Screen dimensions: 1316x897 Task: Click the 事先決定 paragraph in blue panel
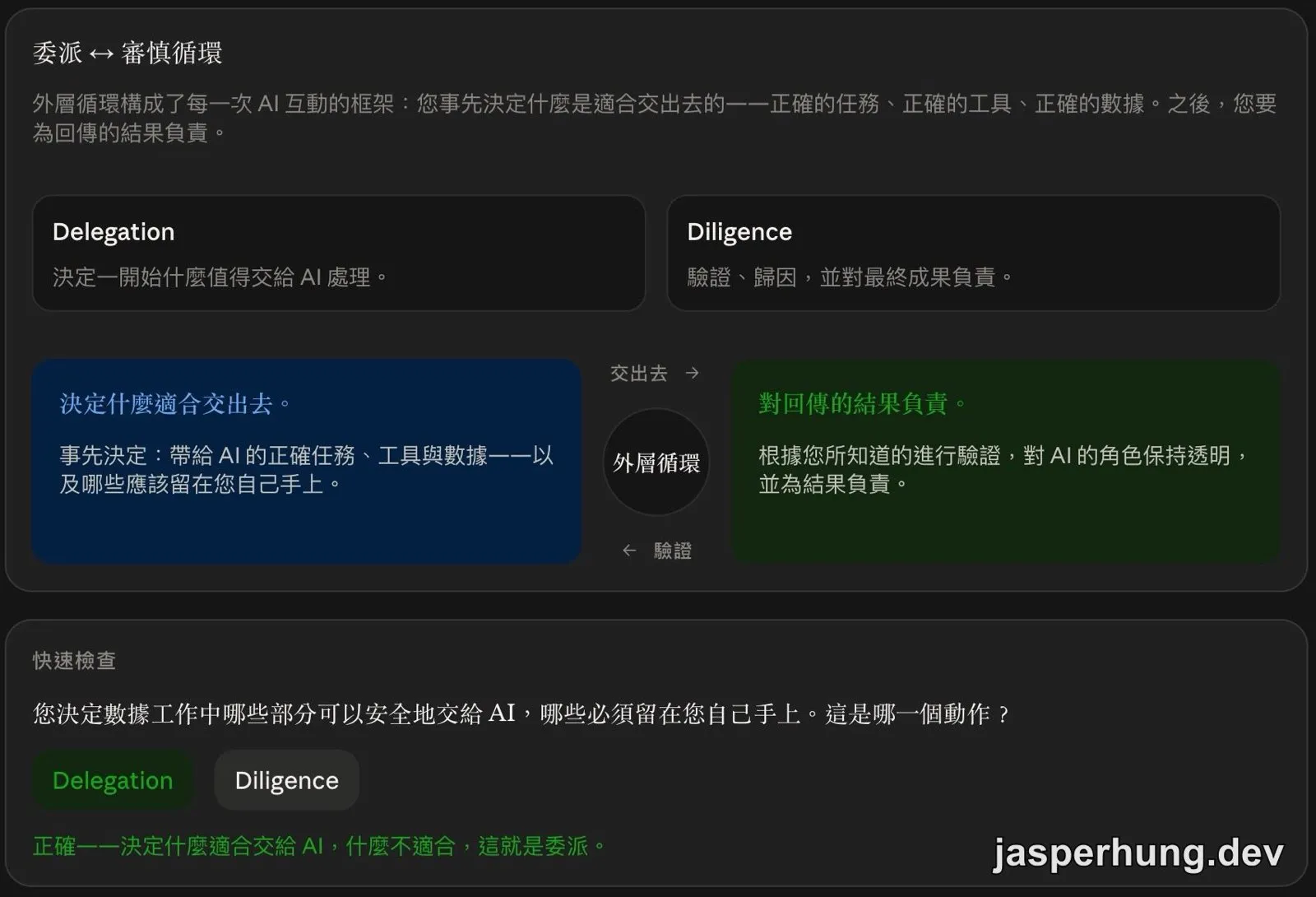point(306,469)
